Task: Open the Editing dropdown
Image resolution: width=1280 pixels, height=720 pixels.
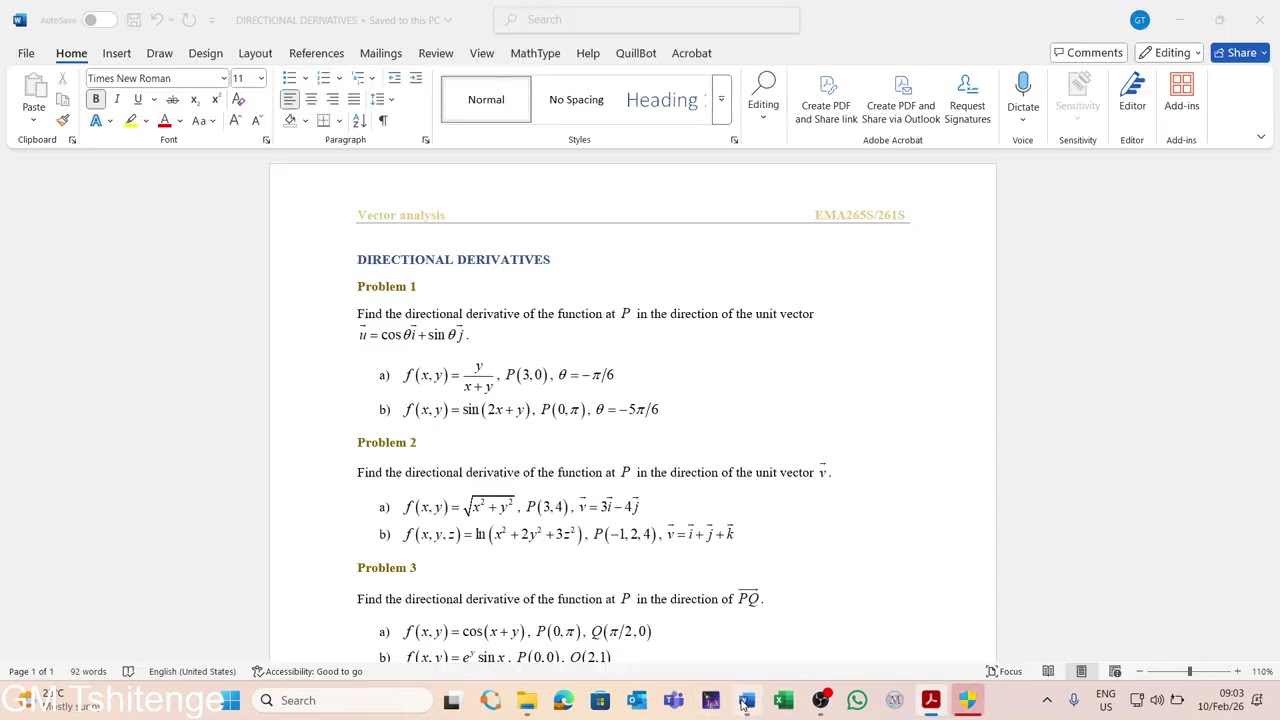Action: 763,97
